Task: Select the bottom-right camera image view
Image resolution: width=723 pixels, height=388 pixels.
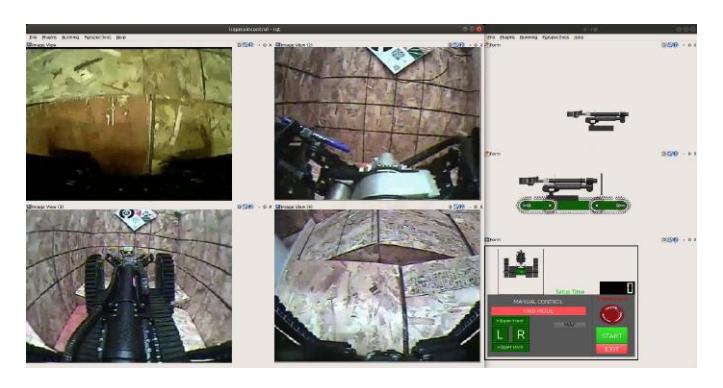Action: click(x=377, y=286)
